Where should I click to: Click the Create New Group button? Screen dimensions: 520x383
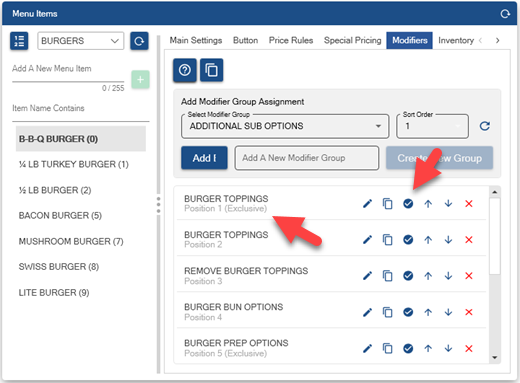(x=439, y=158)
